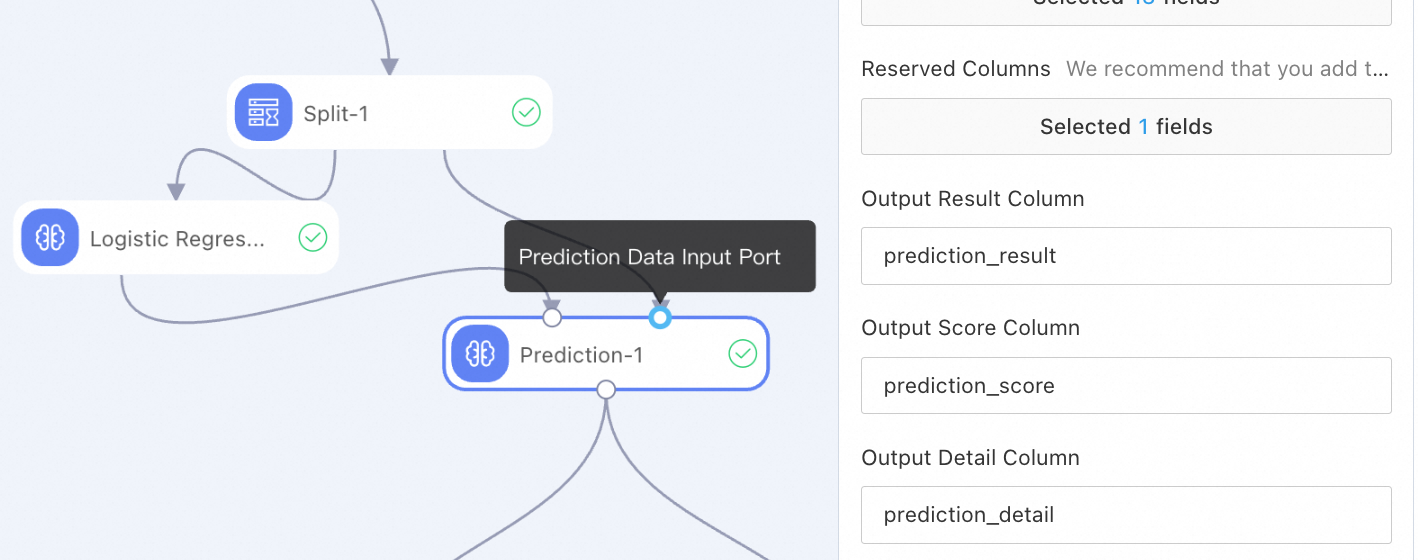Click the Reserved Columns recommendation hint text
The width and height of the screenshot is (1418, 560).
pos(1227,69)
